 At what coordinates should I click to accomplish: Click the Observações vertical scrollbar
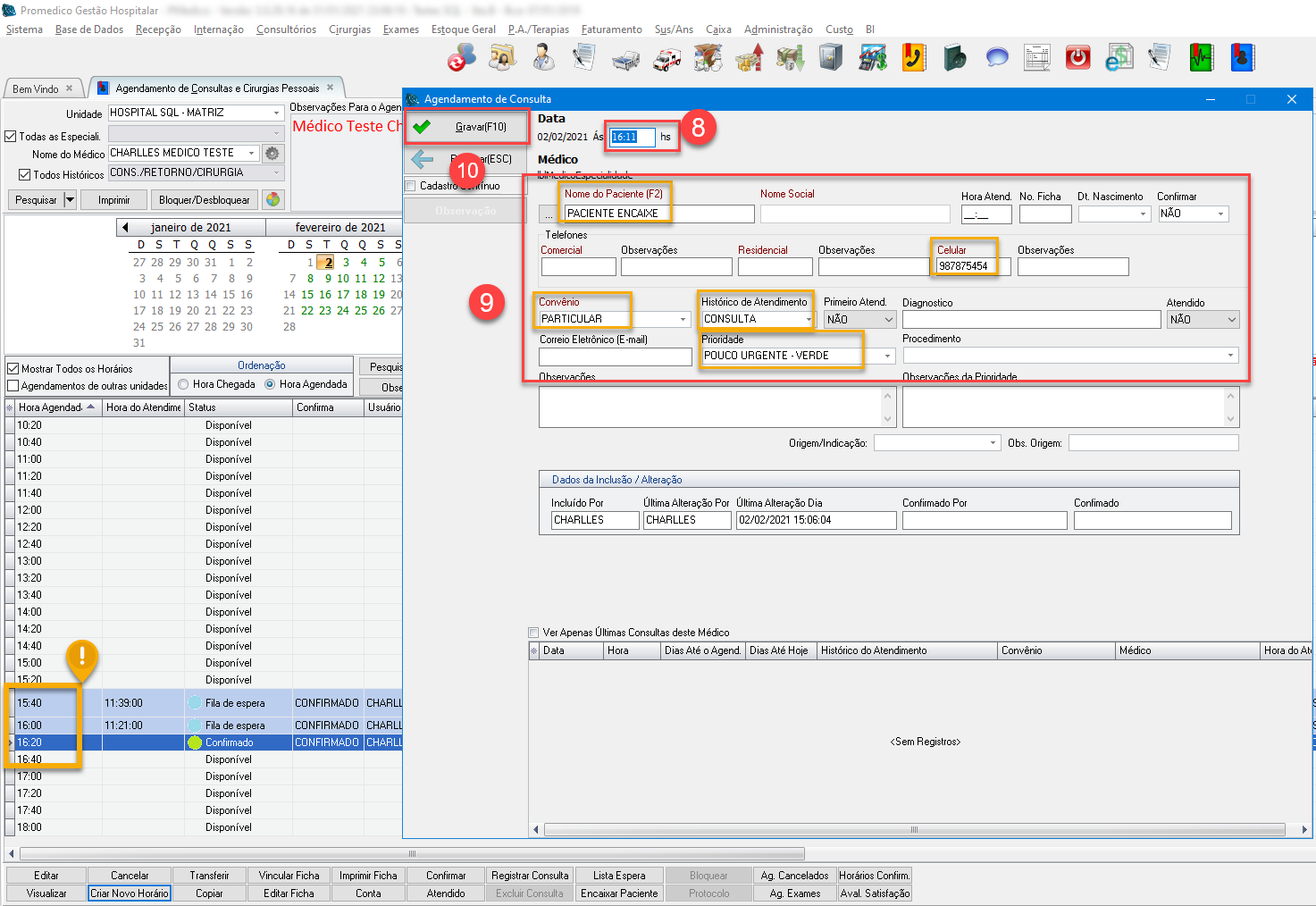pyautogui.click(x=888, y=407)
